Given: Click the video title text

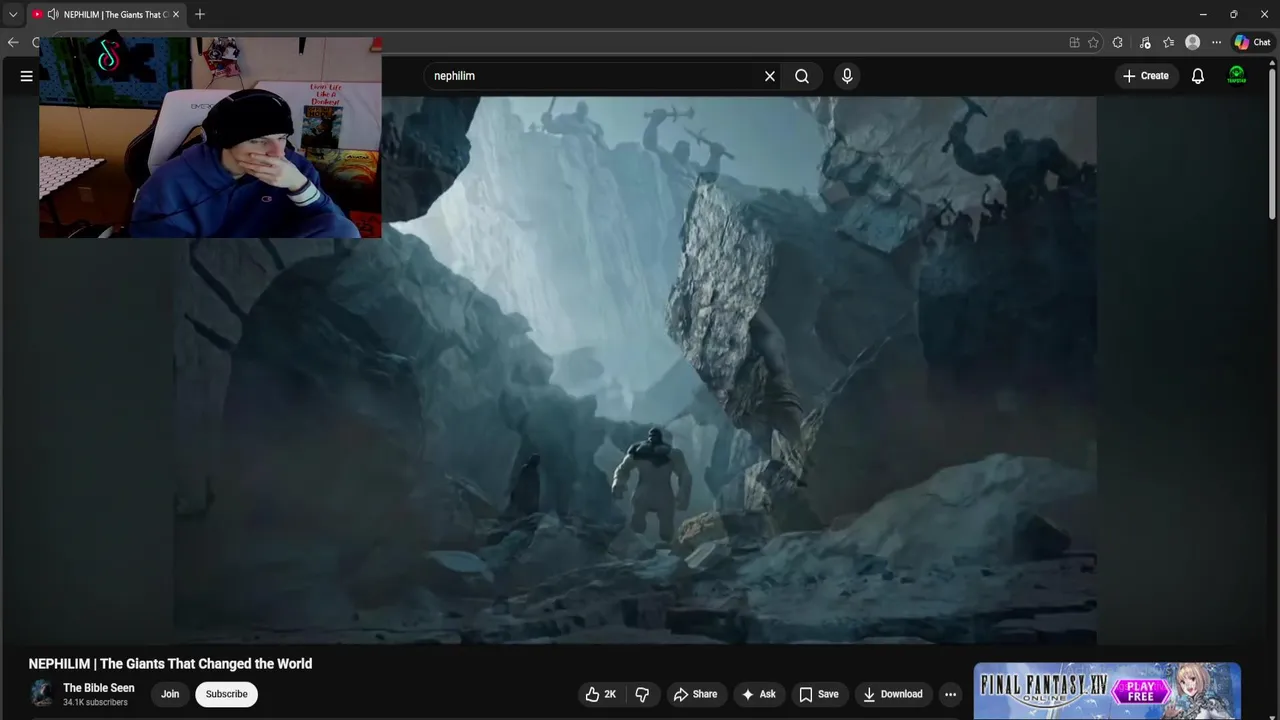Looking at the screenshot, I should point(170,663).
